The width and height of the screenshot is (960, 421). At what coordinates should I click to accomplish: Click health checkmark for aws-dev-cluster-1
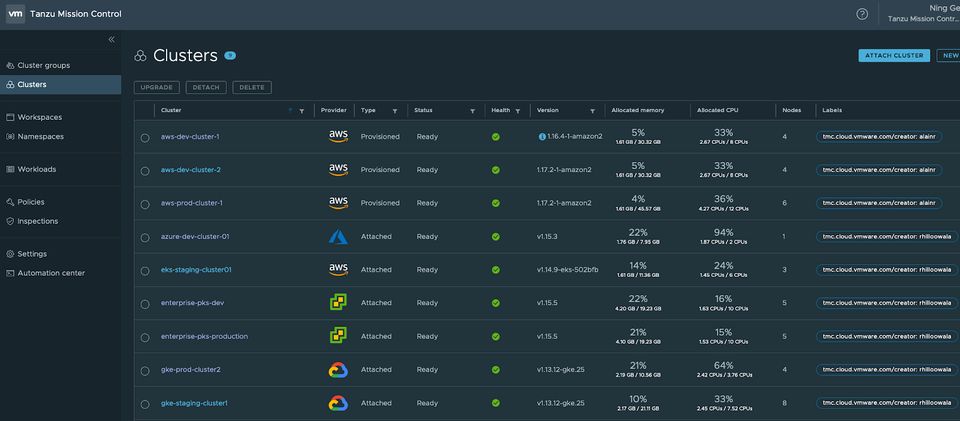pyautogui.click(x=495, y=137)
